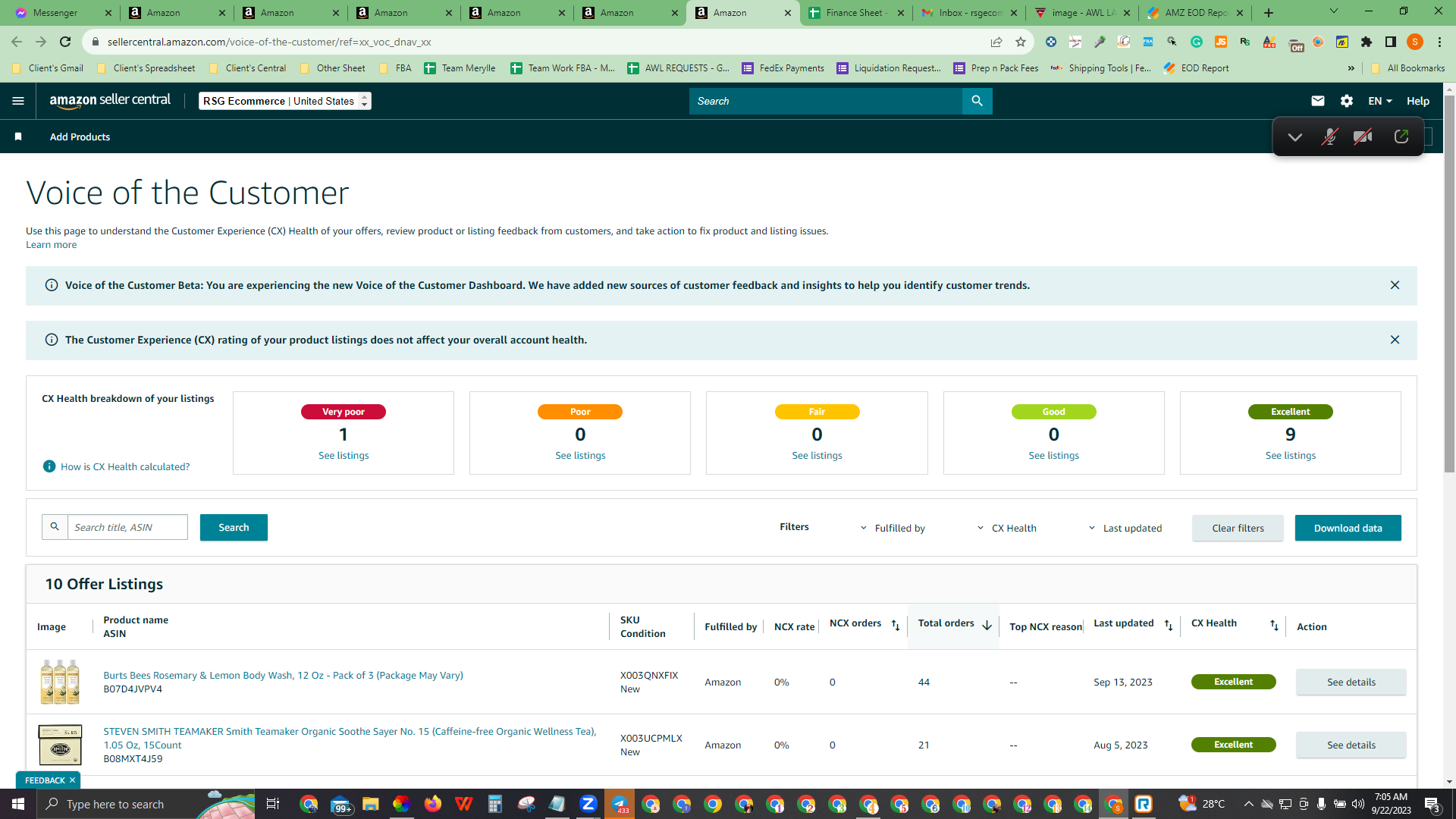This screenshot has height=819, width=1456.
Task: Expand the CX Health filter
Action: pyautogui.click(x=1006, y=528)
